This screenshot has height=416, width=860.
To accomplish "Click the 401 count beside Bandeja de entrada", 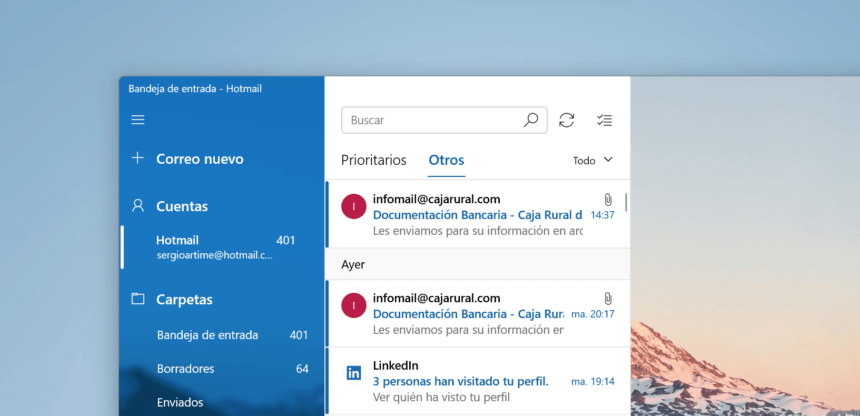I will (x=298, y=335).
